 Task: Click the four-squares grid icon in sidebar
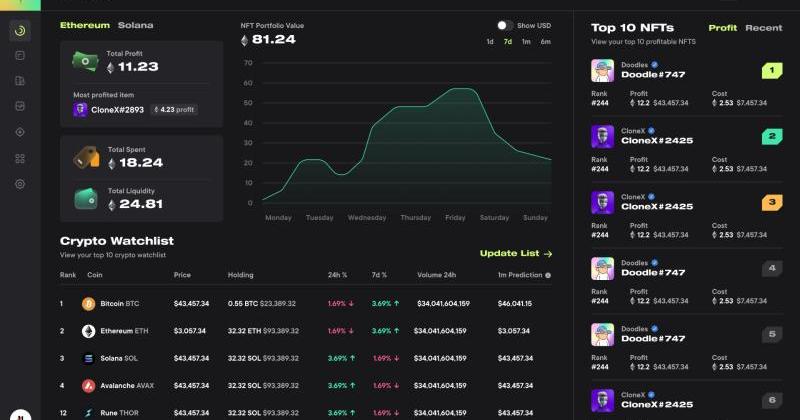pyautogui.click(x=20, y=158)
